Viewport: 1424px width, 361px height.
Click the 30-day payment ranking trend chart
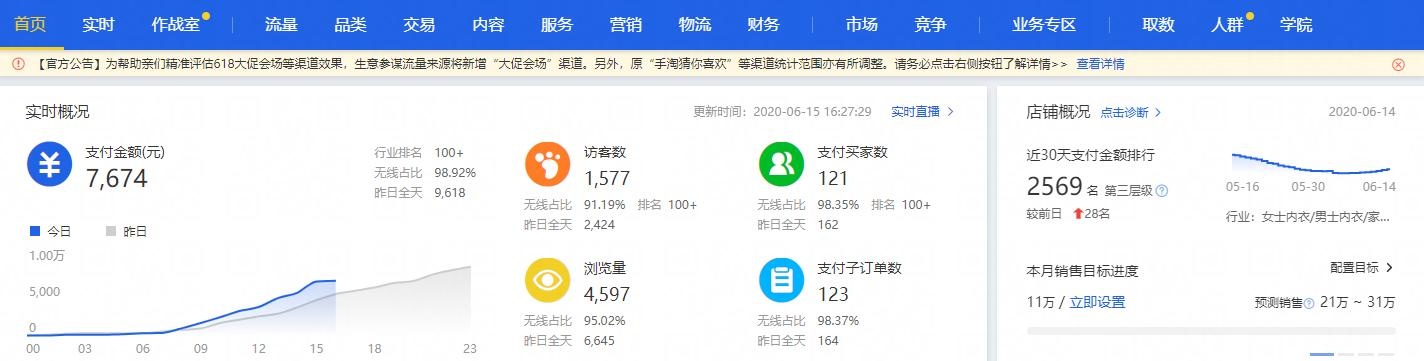pyautogui.click(x=1311, y=163)
